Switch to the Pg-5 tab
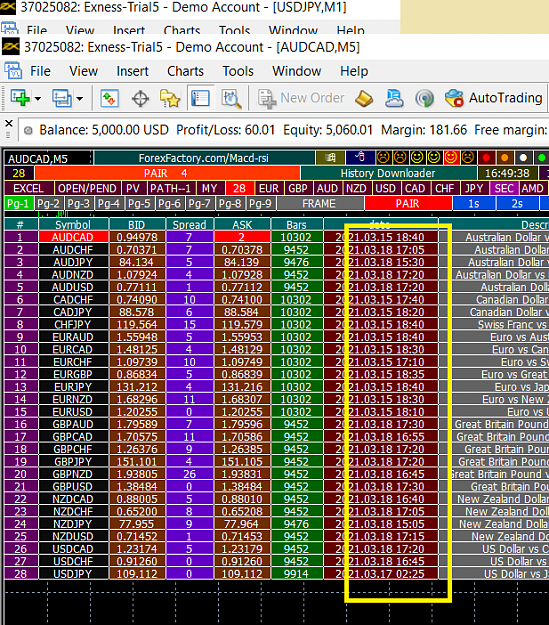The height and width of the screenshot is (625, 549). click(139, 204)
